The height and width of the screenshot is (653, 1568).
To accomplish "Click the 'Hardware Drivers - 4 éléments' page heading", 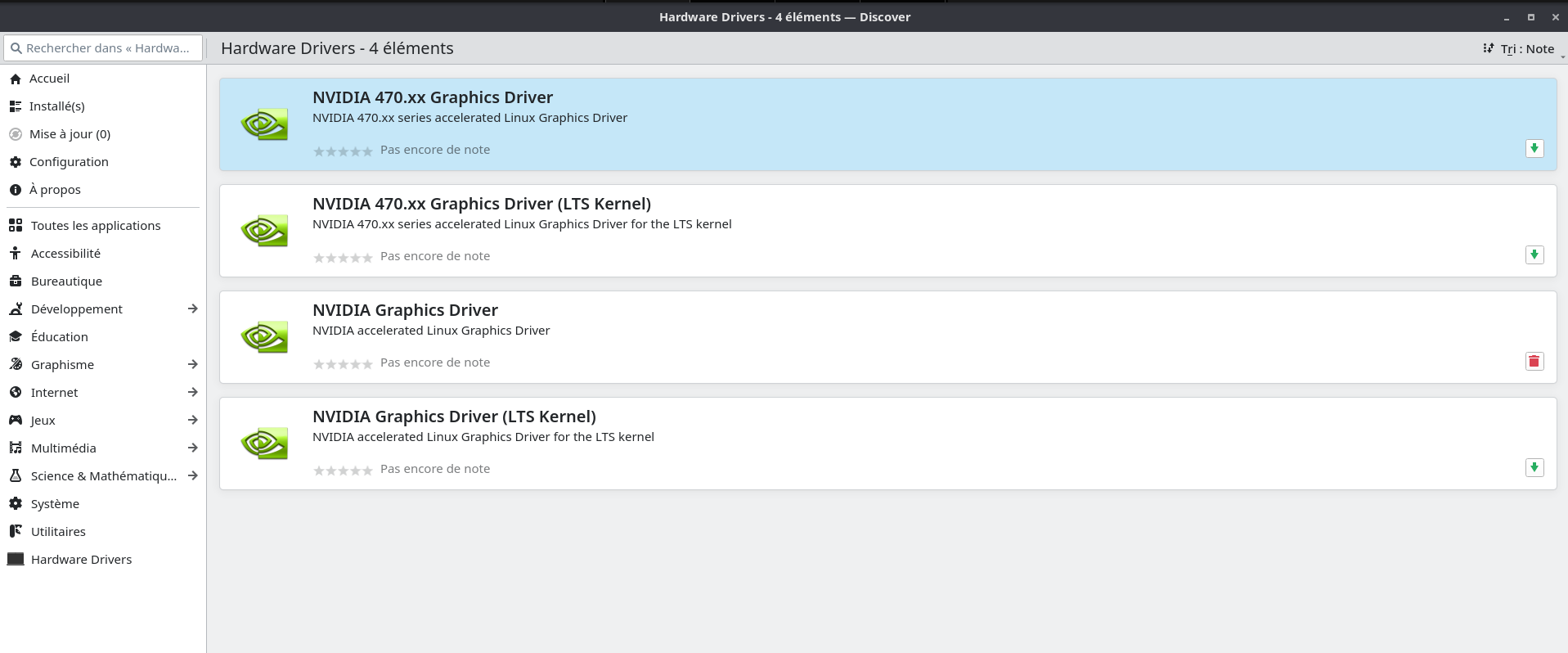I will [337, 48].
